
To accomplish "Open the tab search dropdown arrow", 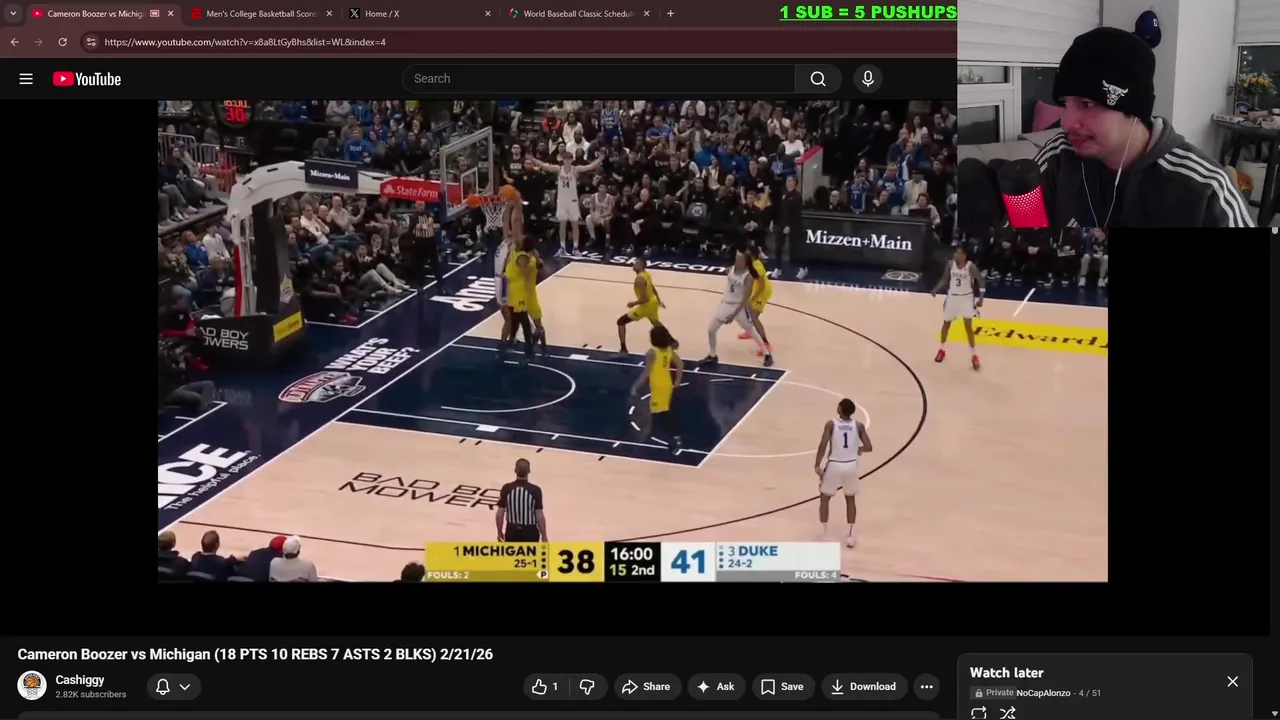I will (13, 14).
